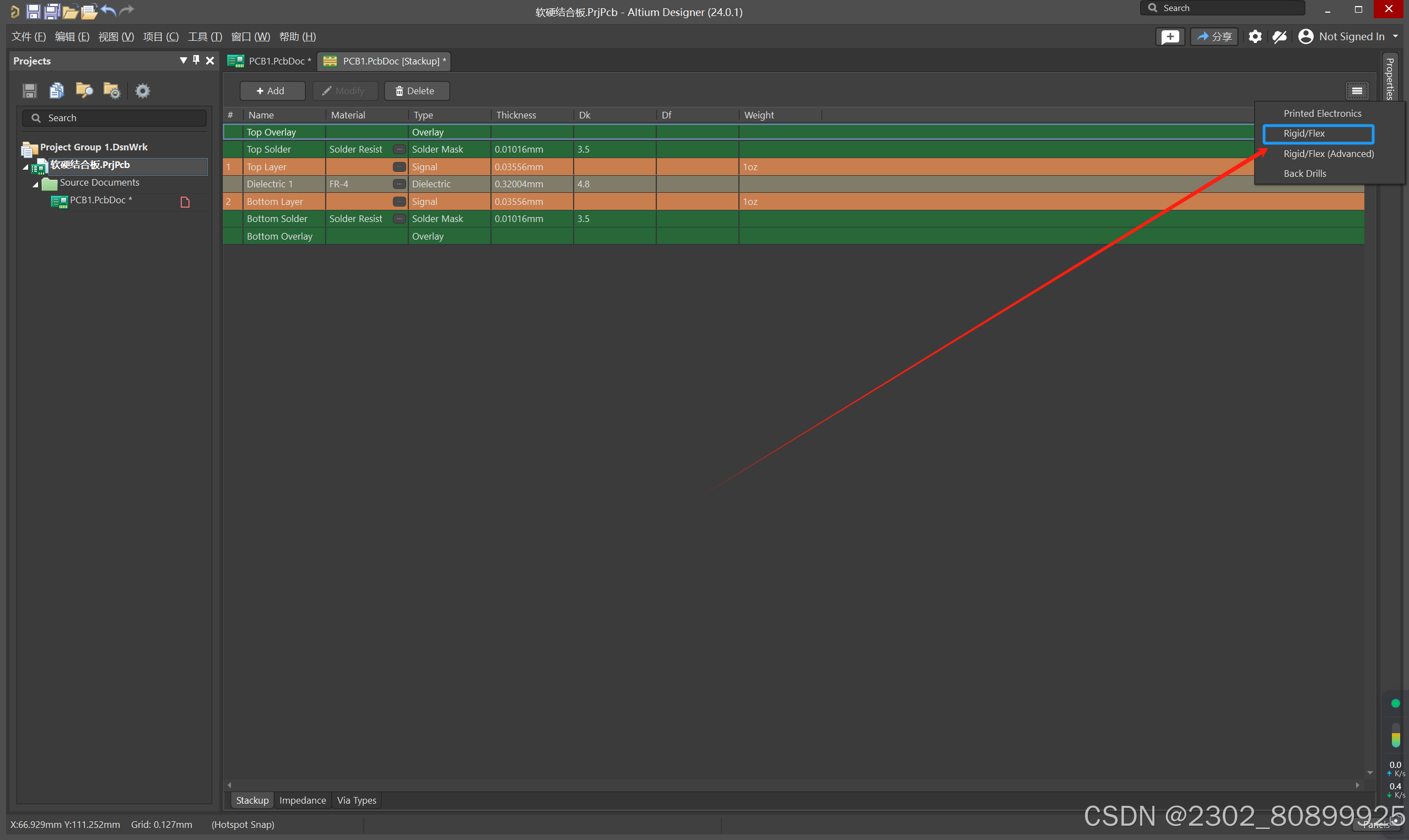The image size is (1409, 840).
Task: Switch to the Impedance tab
Action: [303, 800]
